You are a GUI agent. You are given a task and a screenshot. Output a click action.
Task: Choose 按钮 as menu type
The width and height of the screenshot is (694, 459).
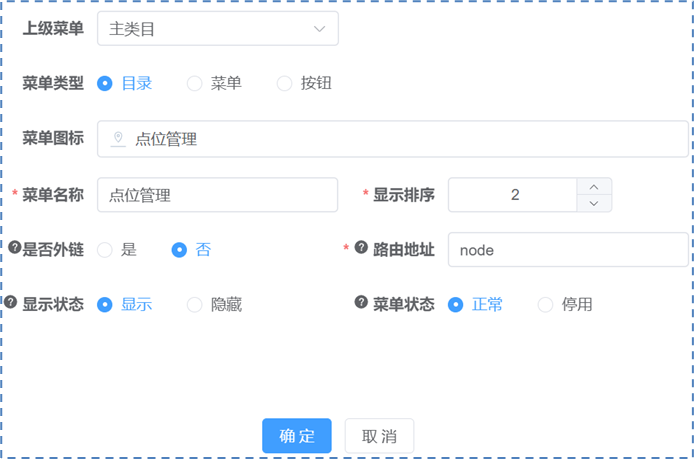284,84
